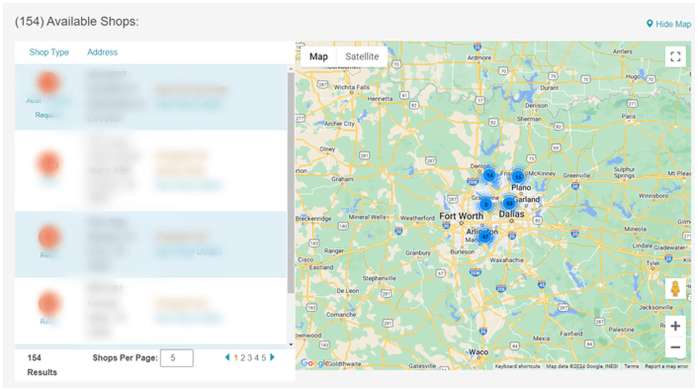Go to results page 4

click(x=256, y=358)
